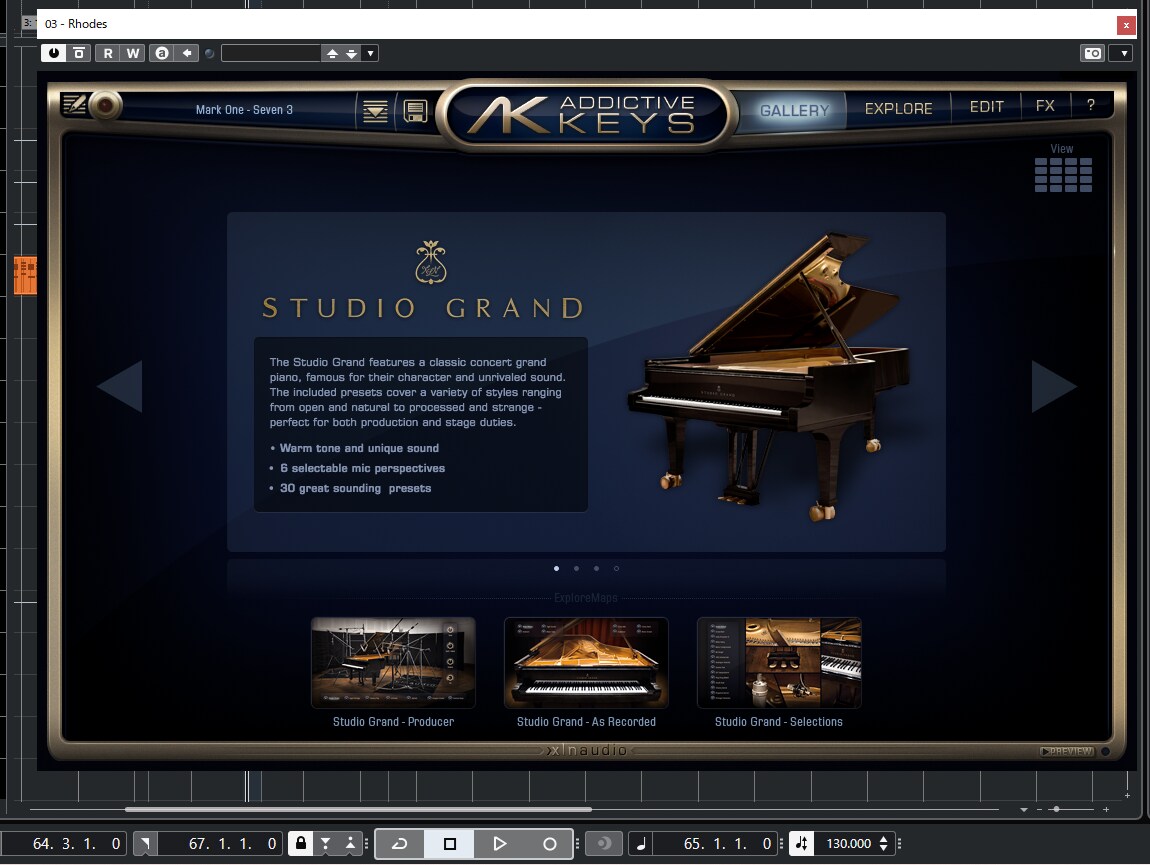Image resolution: width=1150 pixels, height=865 pixels.
Task: Open the plug-in functions dropdown menu
Action: point(1124,53)
